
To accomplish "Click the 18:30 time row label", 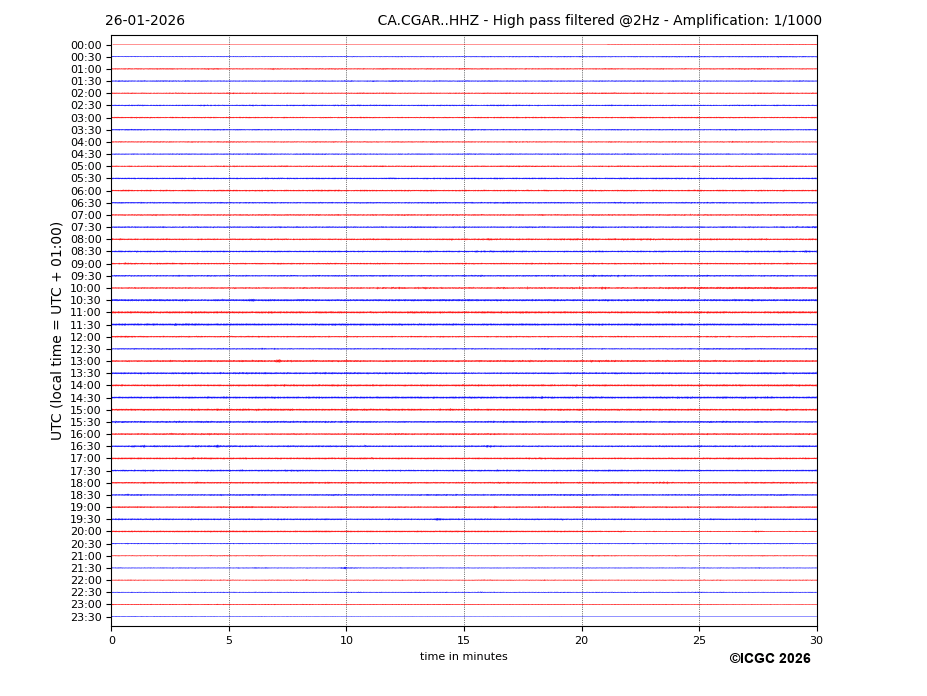I will (x=86, y=495).
